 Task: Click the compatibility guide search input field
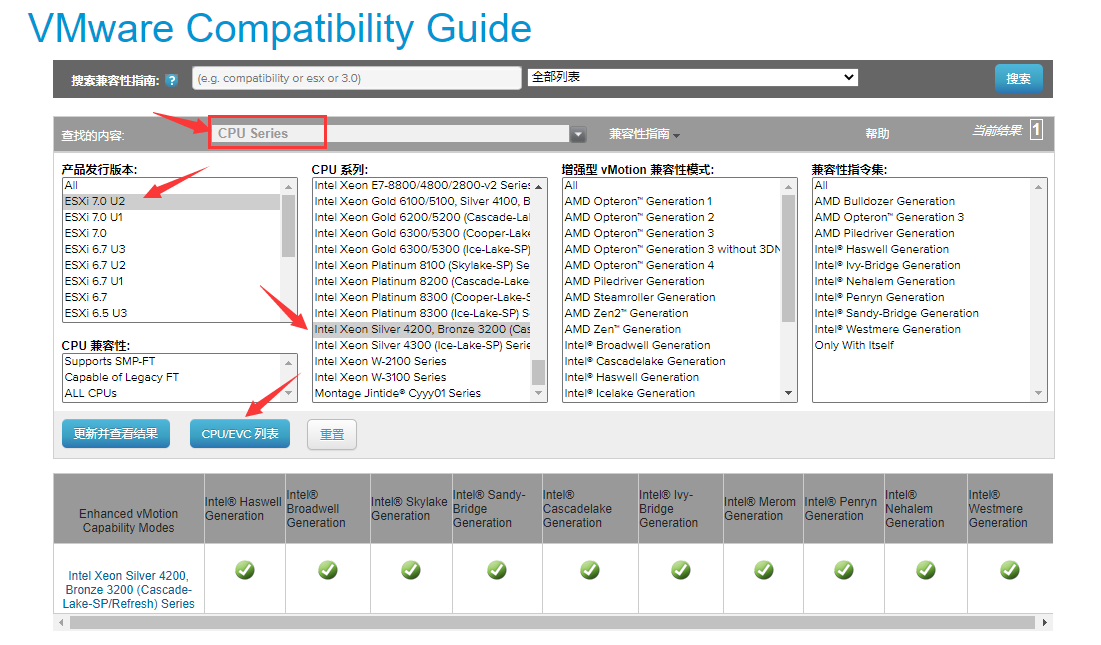pos(357,78)
